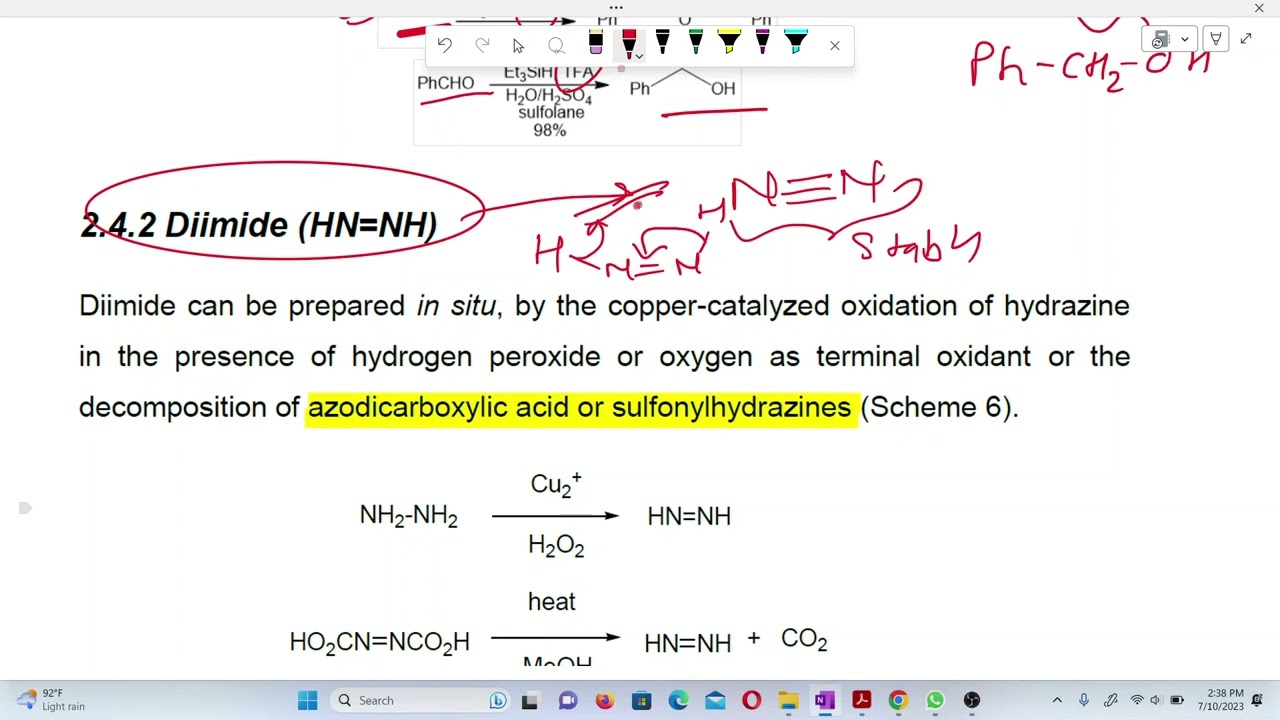Screen dimensions: 1280x720
Task: Open Firefox from taskbar
Action: click(604, 700)
